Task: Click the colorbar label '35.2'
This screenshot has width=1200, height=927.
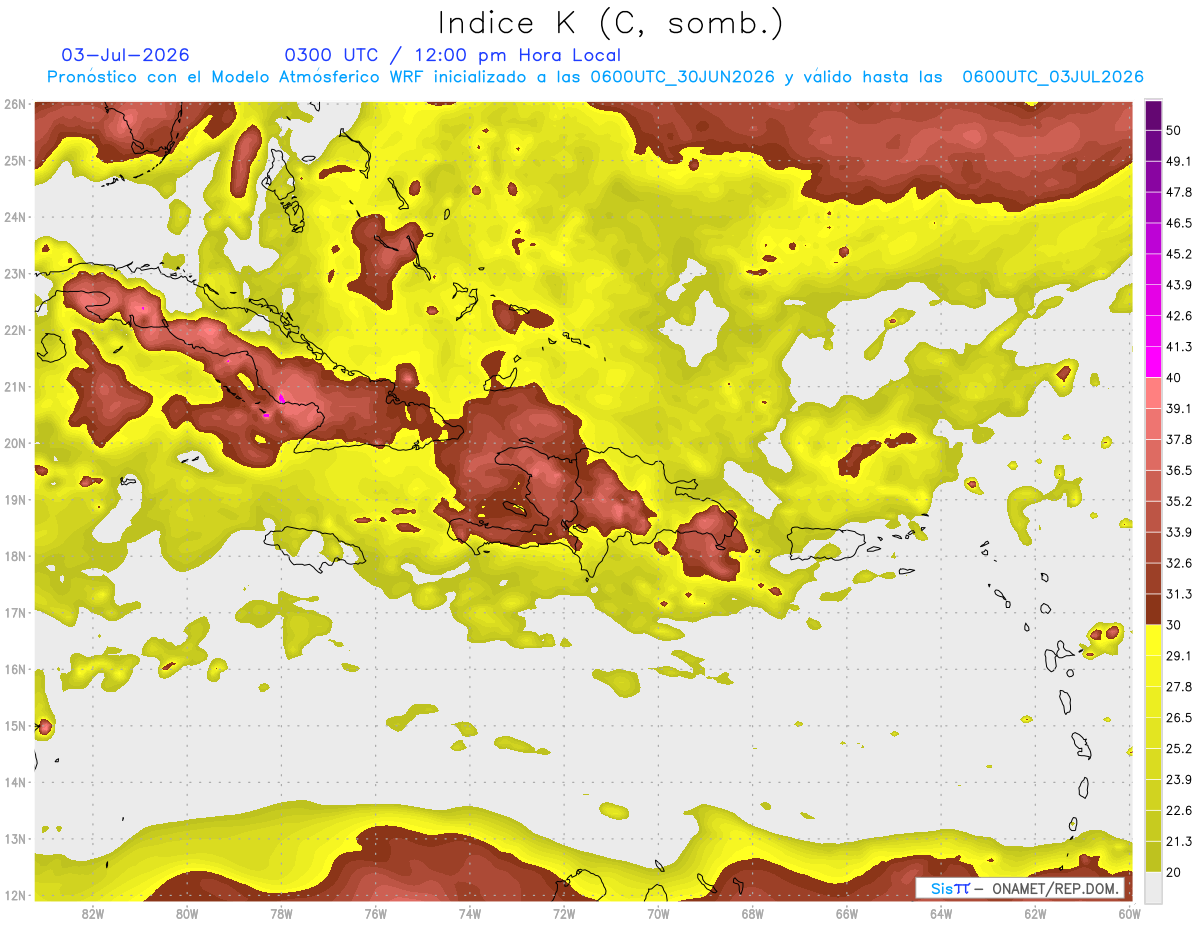Action: [x=1180, y=501]
